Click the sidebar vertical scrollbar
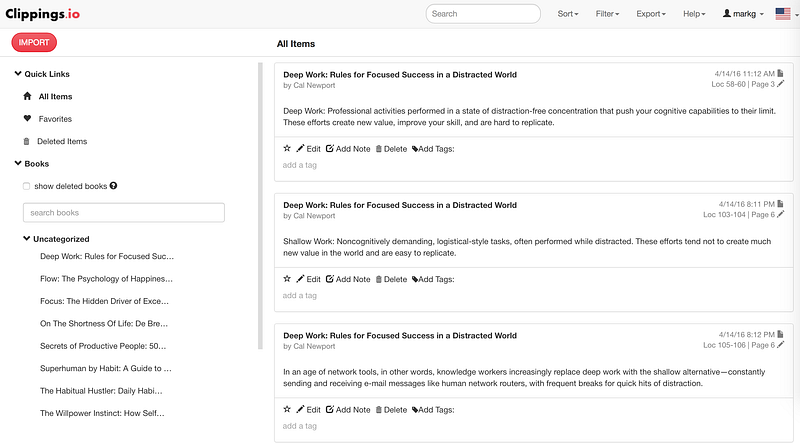The image size is (800, 448). point(260,206)
